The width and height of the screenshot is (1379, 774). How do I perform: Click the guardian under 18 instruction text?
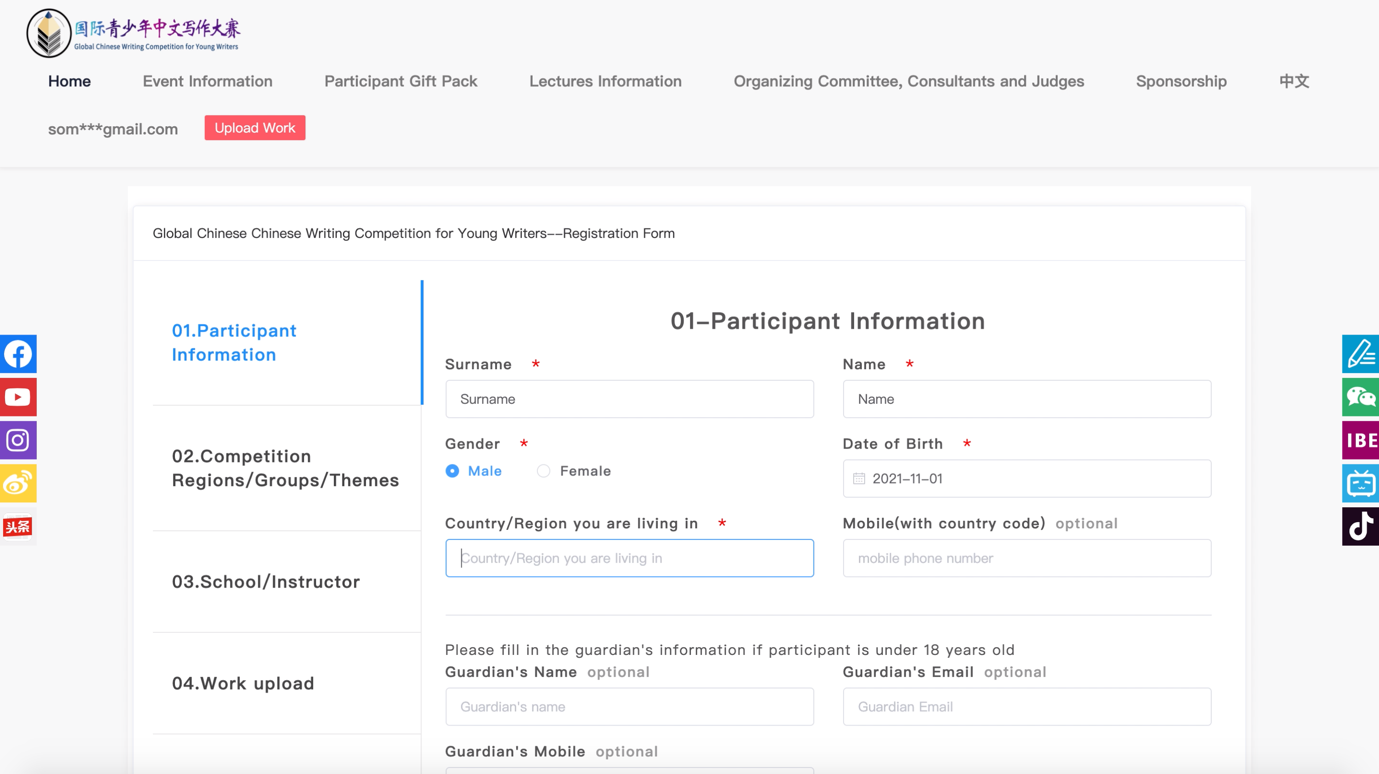[730, 650]
